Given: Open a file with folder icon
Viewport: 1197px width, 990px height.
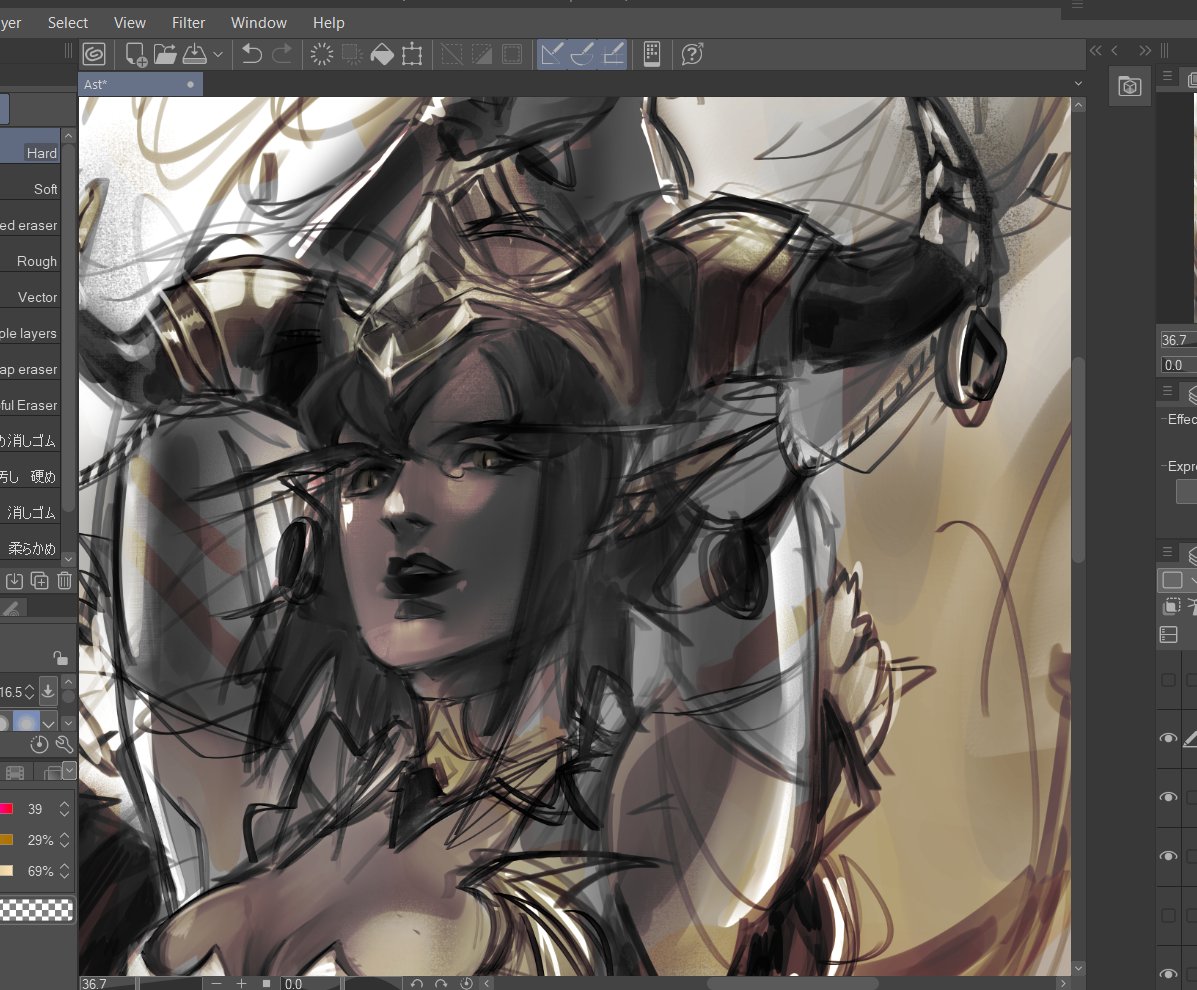Looking at the screenshot, I should pyautogui.click(x=165, y=54).
